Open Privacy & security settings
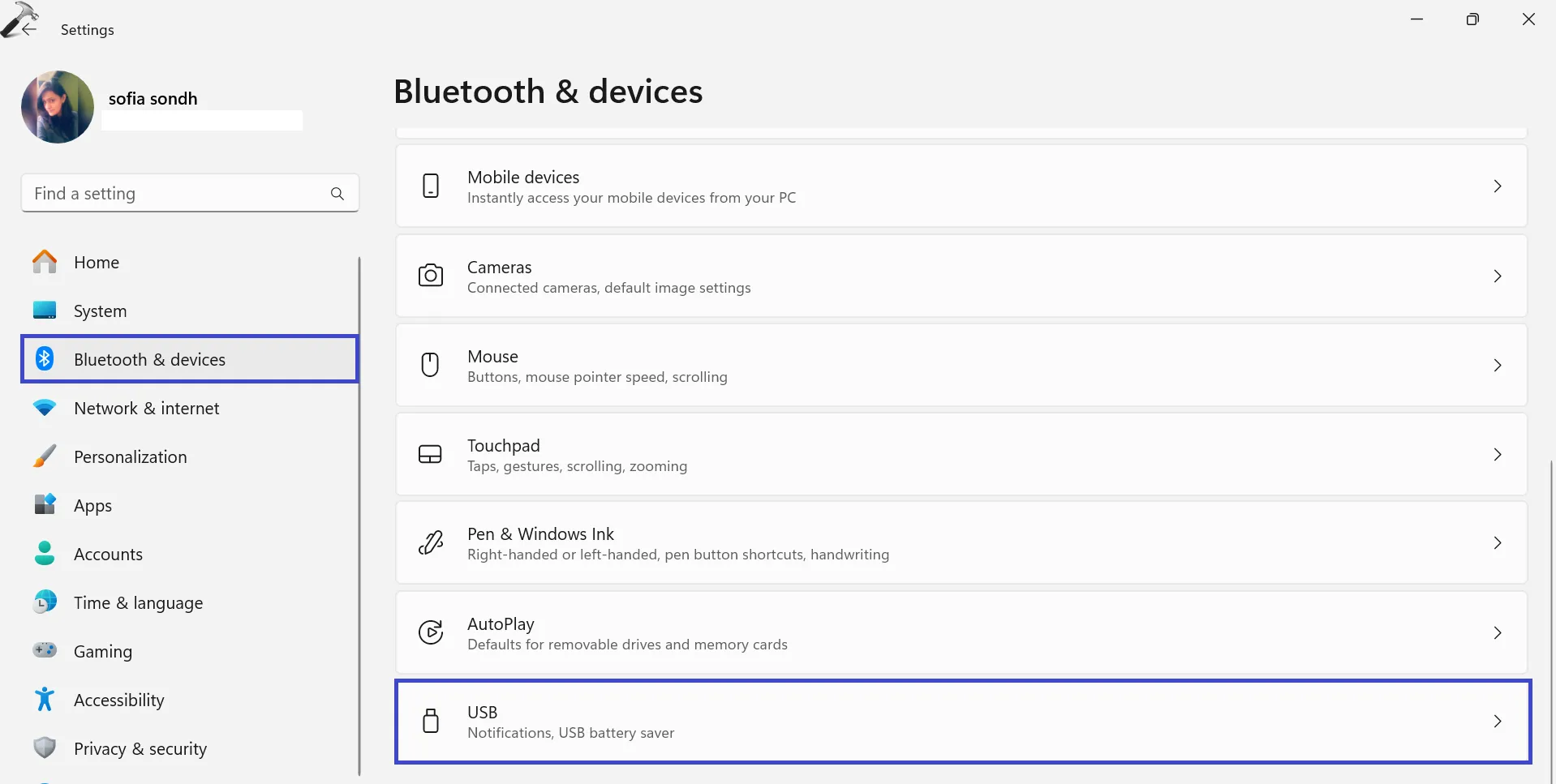The image size is (1556, 784). click(x=140, y=748)
